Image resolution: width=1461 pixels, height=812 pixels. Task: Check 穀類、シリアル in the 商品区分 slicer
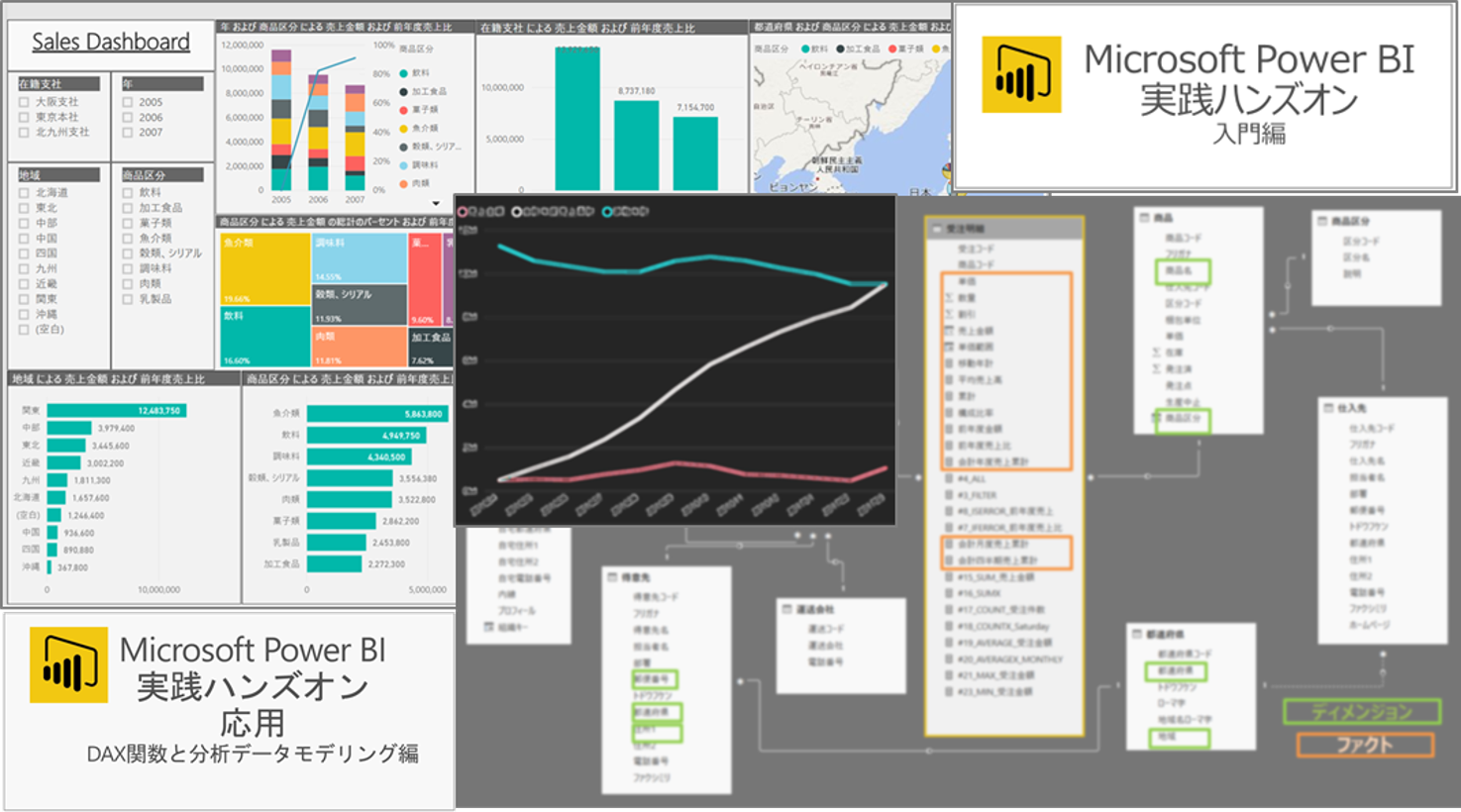(128, 254)
